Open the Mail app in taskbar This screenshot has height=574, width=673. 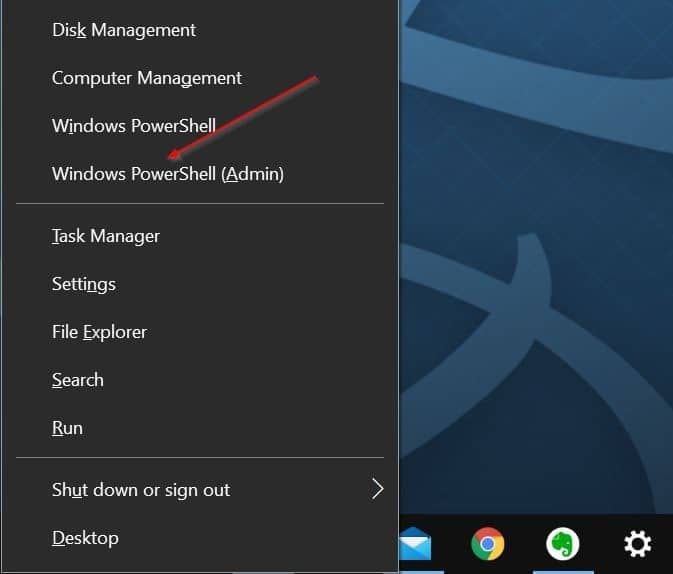coord(415,544)
